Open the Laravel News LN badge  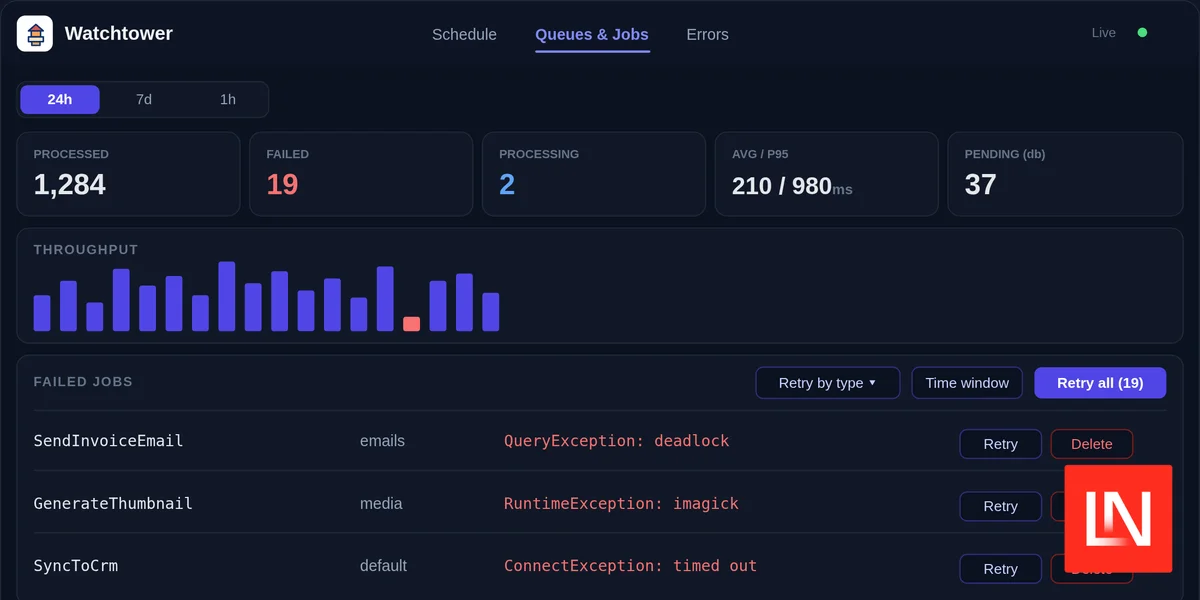coord(1118,518)
